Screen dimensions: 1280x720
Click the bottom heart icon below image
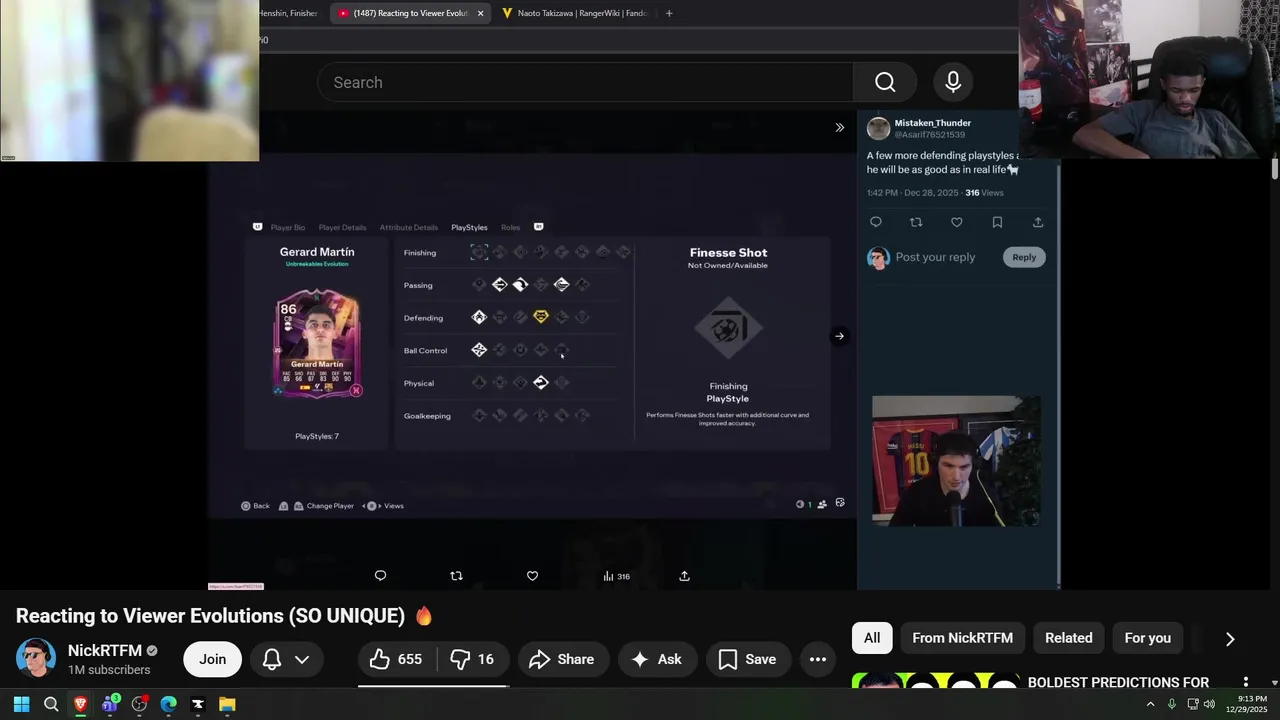pos(532,576)
